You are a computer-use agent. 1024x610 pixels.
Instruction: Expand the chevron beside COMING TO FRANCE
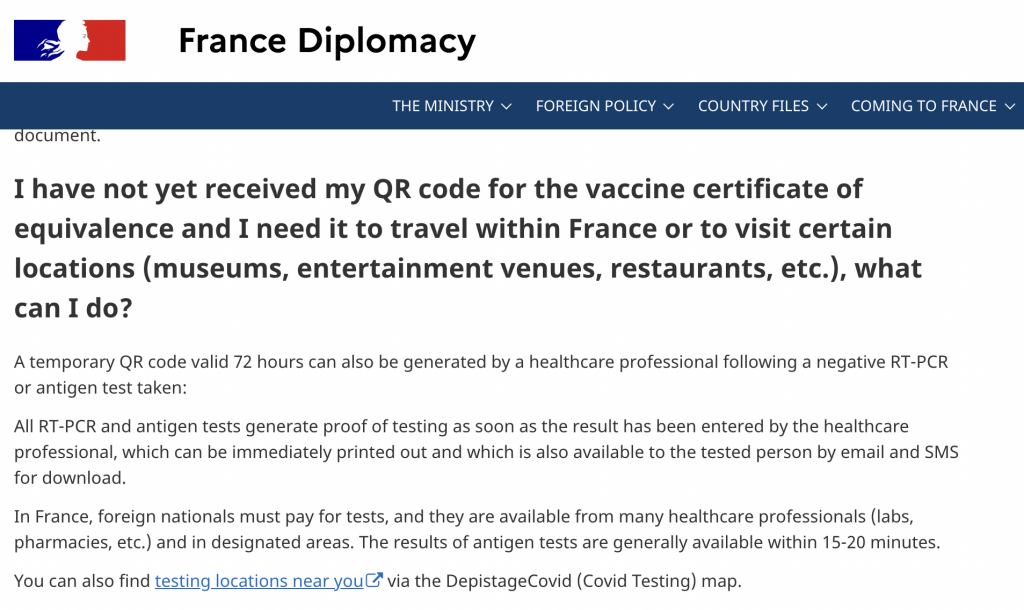(x=1010, y=106)
